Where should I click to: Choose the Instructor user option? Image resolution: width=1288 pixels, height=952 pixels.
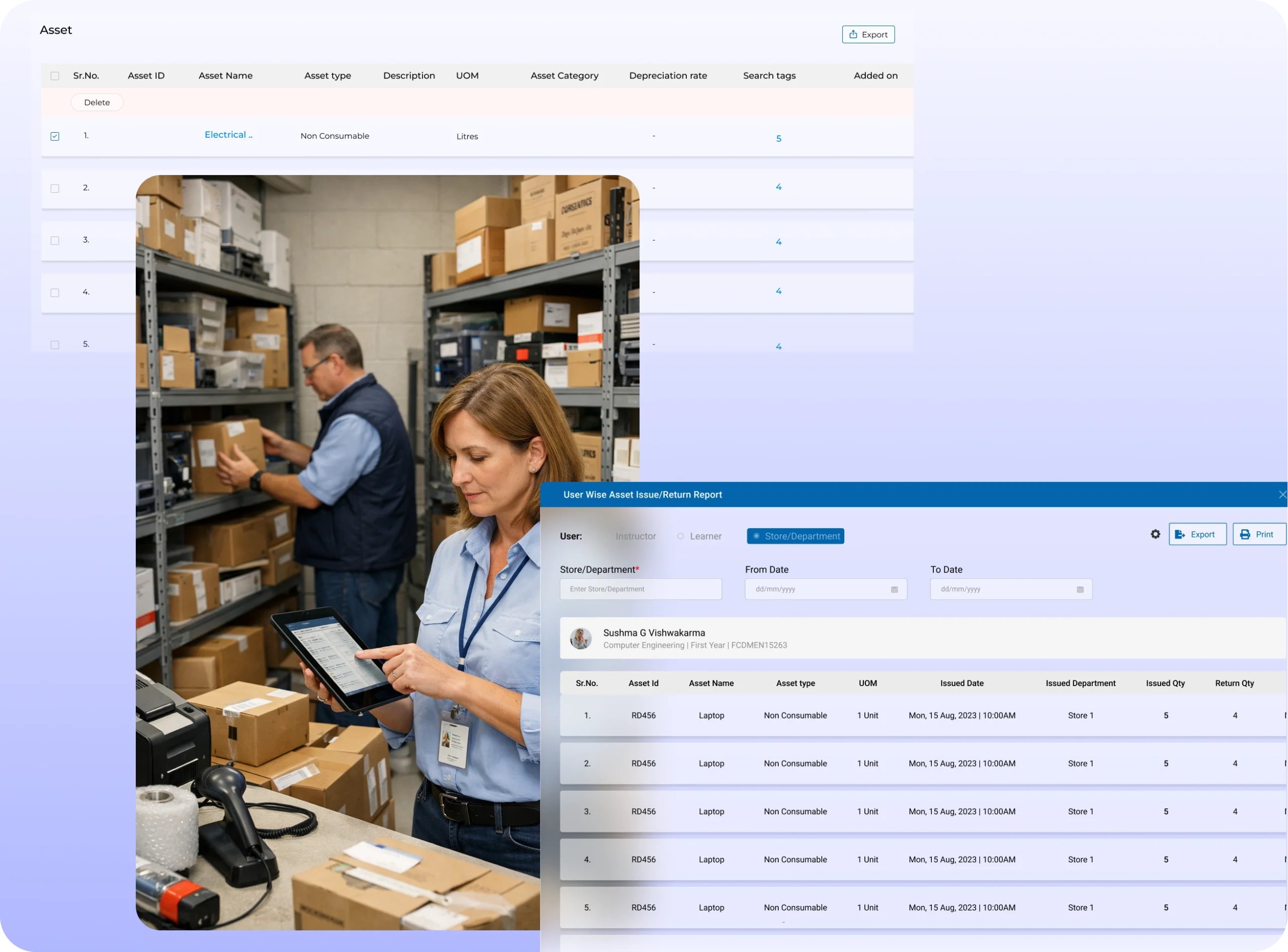coord(635,536)
